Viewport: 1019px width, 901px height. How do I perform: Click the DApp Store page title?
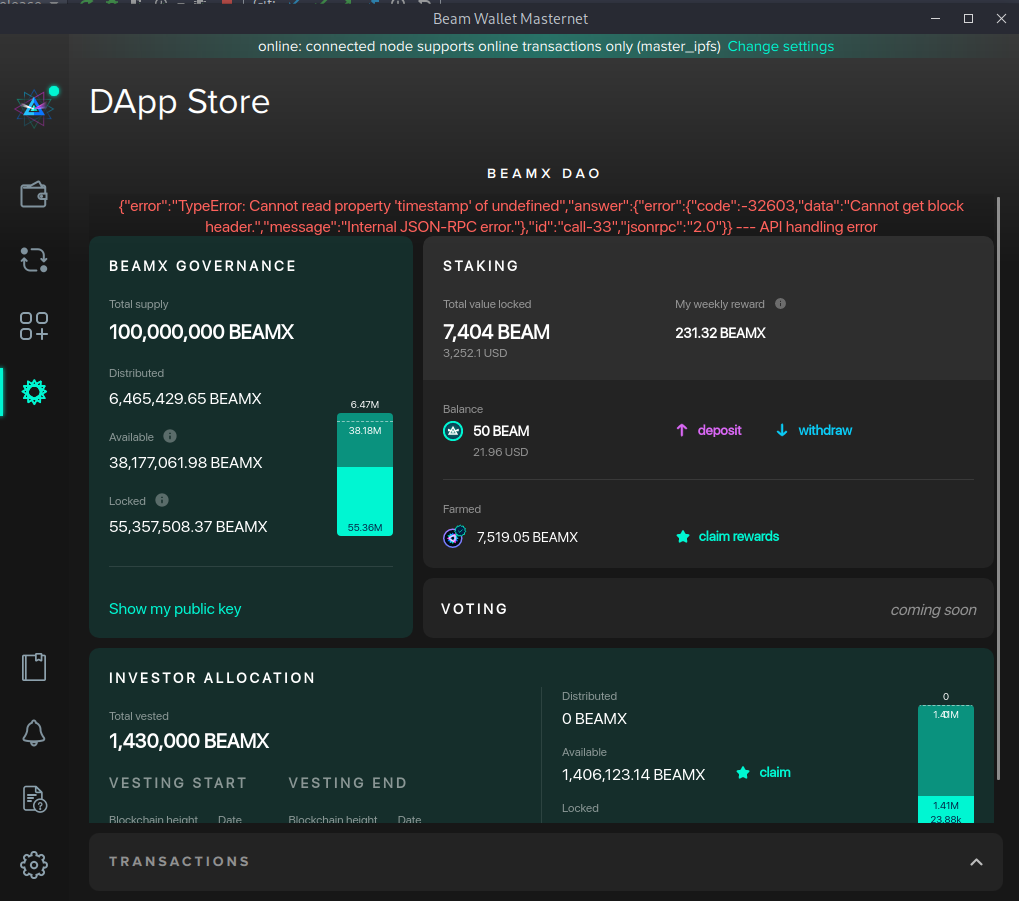[179, 101]
